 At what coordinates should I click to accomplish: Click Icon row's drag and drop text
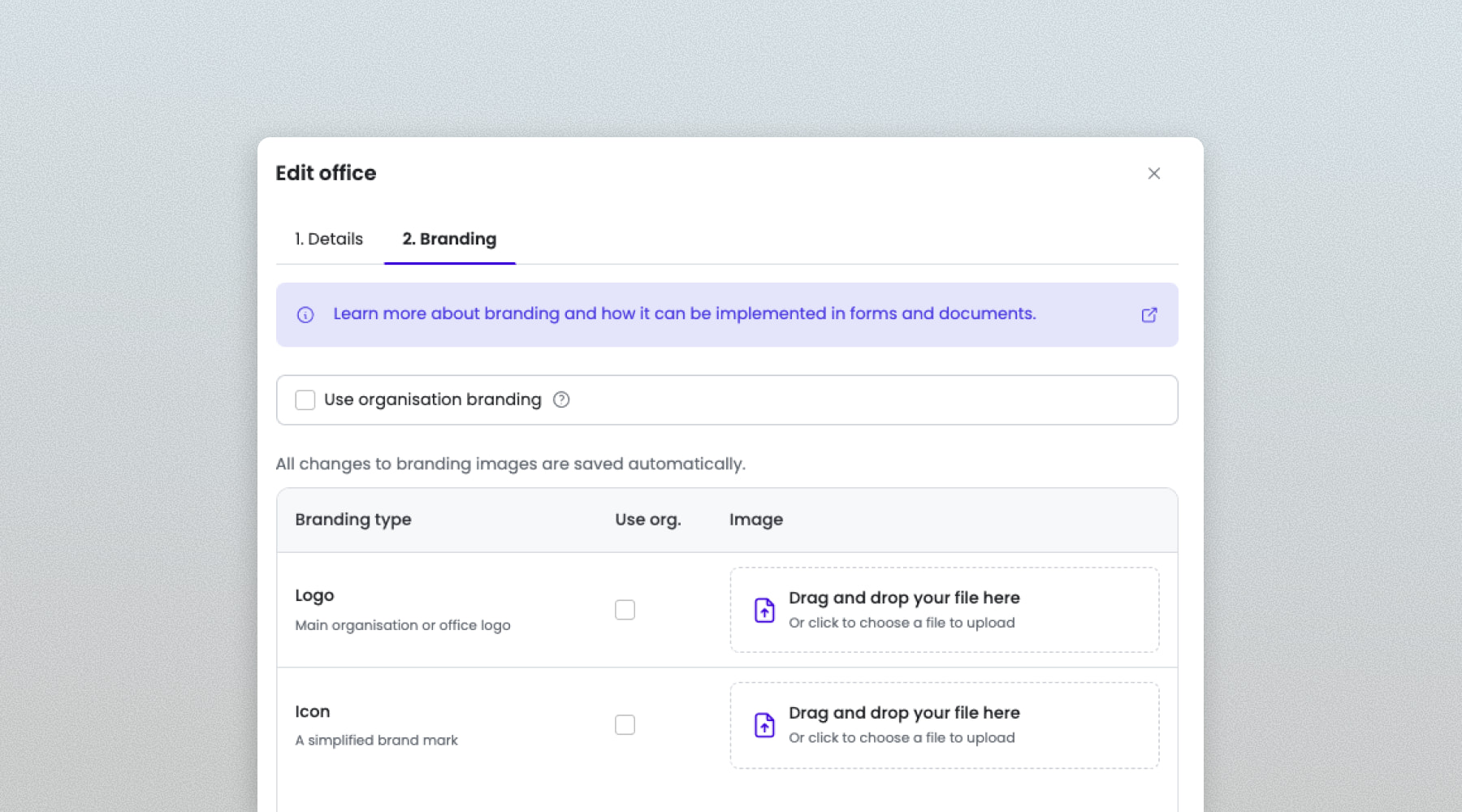[x=903, y=713]
